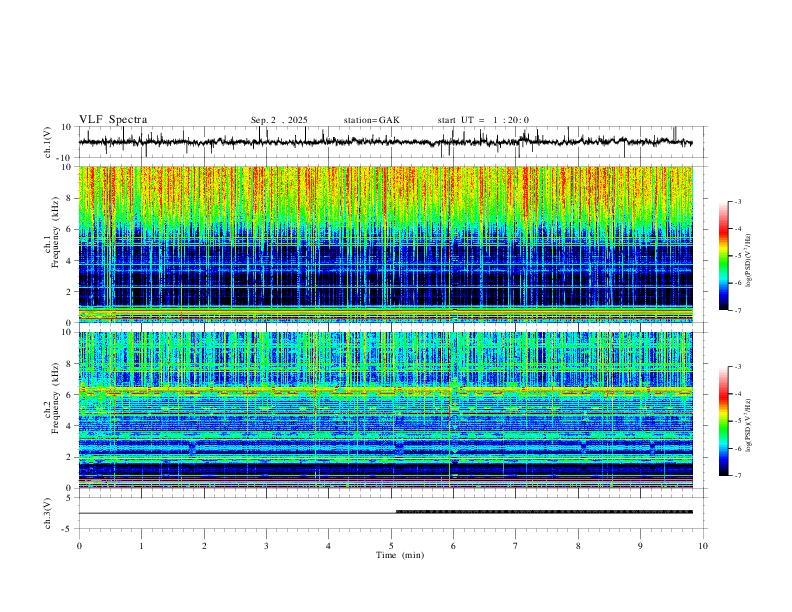
Task: Click the "10" tick on the time axis
Action: tap(703, 546)
